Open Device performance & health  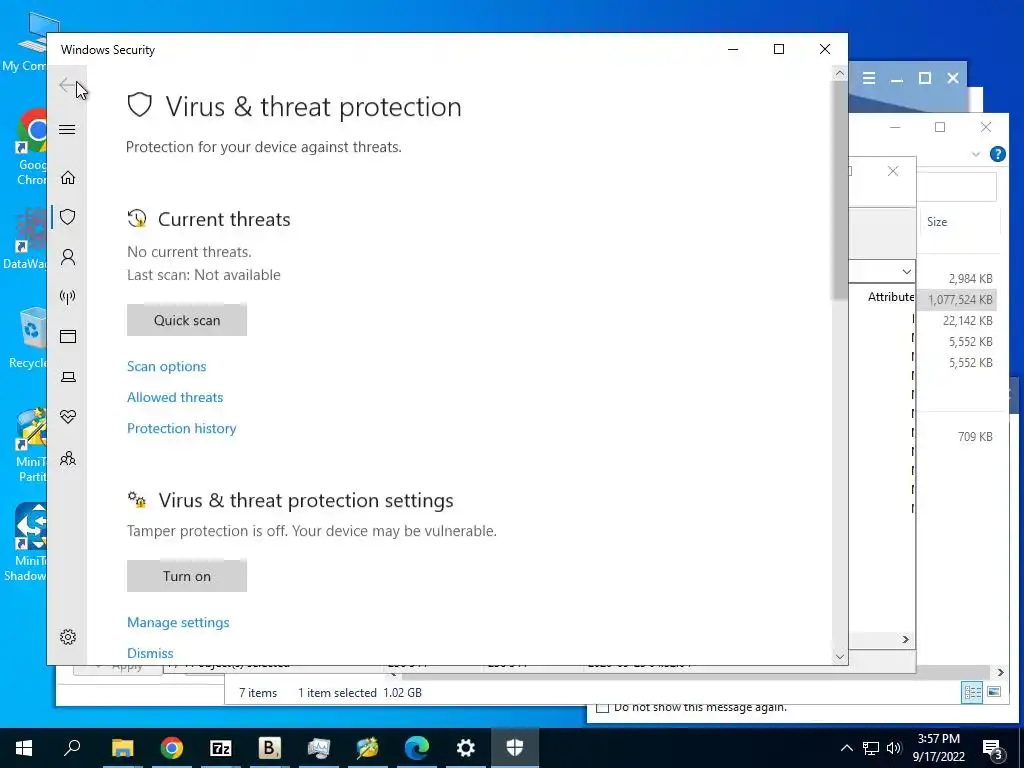67,417
